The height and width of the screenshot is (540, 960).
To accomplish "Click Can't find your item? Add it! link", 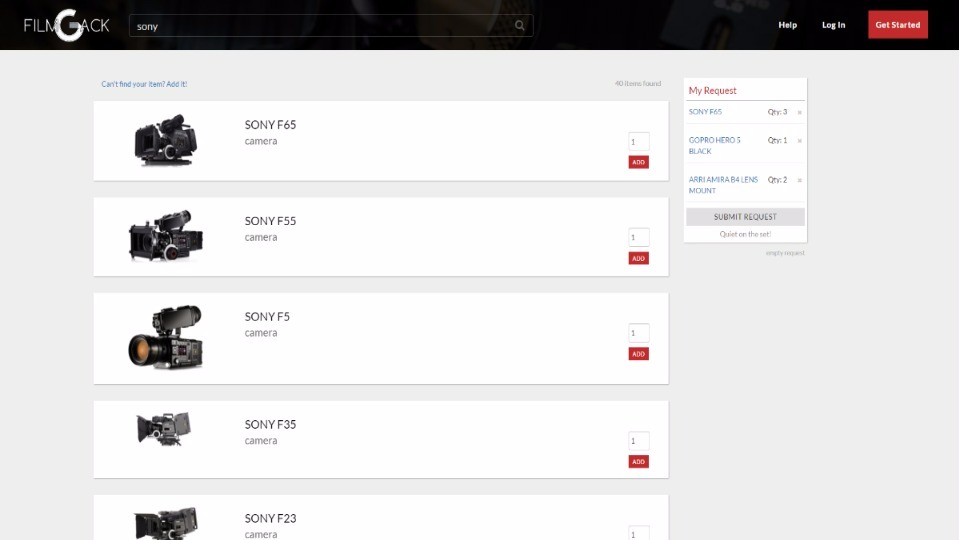I will pyautogui.click(x=144, y=84).
